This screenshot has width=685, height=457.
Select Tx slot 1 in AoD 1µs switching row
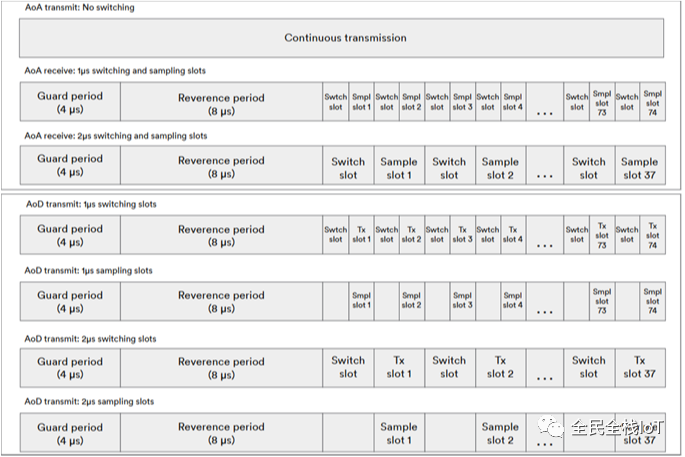[x=361, y=233]
